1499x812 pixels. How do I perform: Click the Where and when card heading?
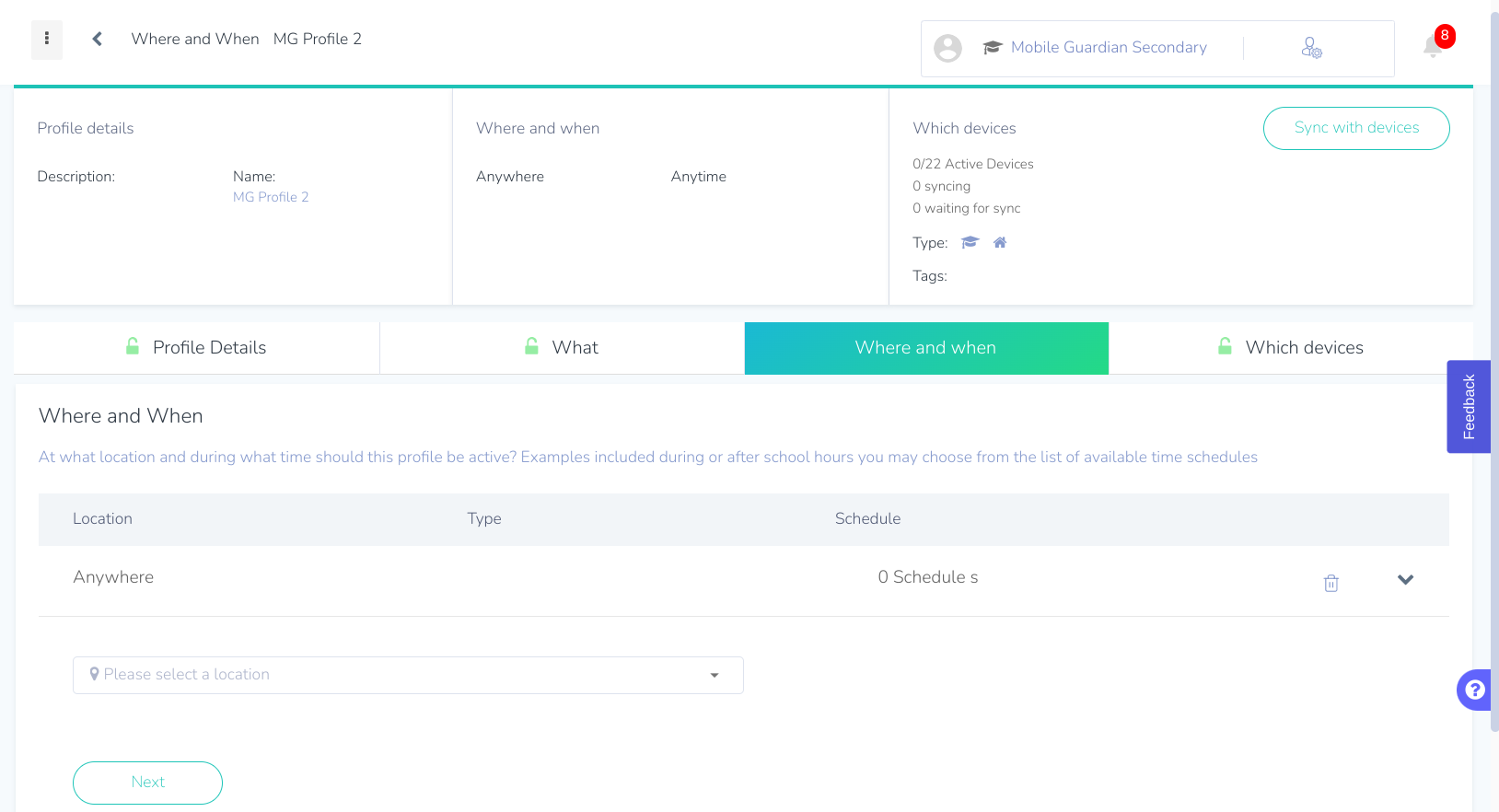pyautogui.click(x=538, y=128)
